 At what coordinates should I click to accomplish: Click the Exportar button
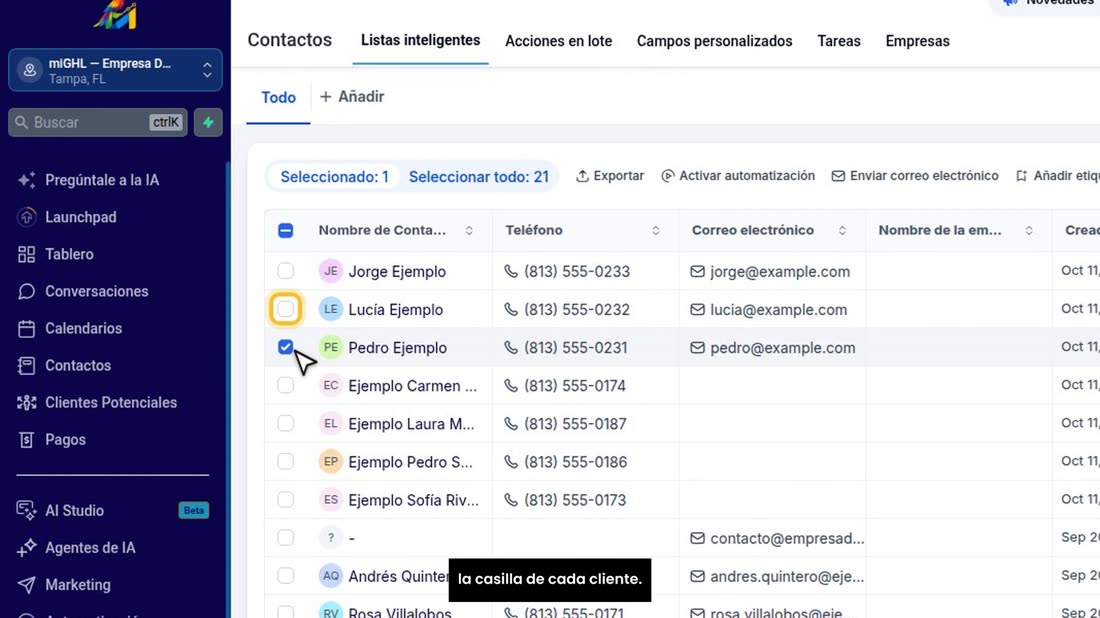pyautogui.click(x=610, y=176)
